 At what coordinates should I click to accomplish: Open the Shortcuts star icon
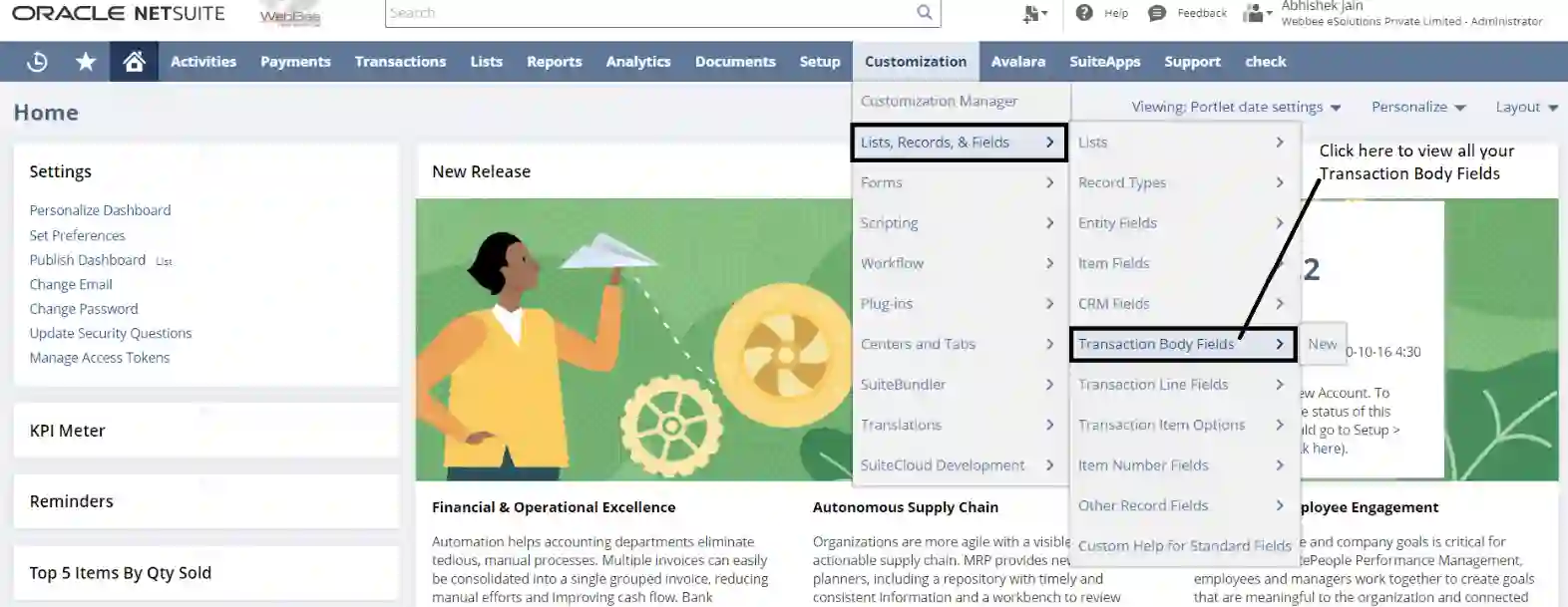[x=86, y=62]
